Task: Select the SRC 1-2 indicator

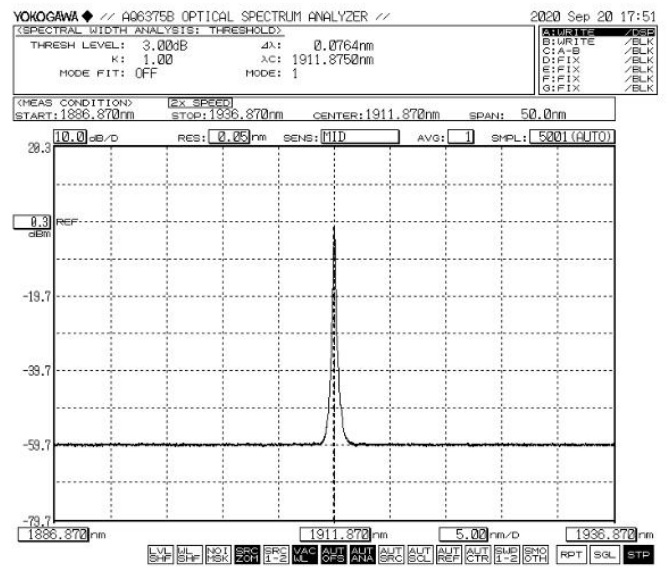Action: (276, 554)
